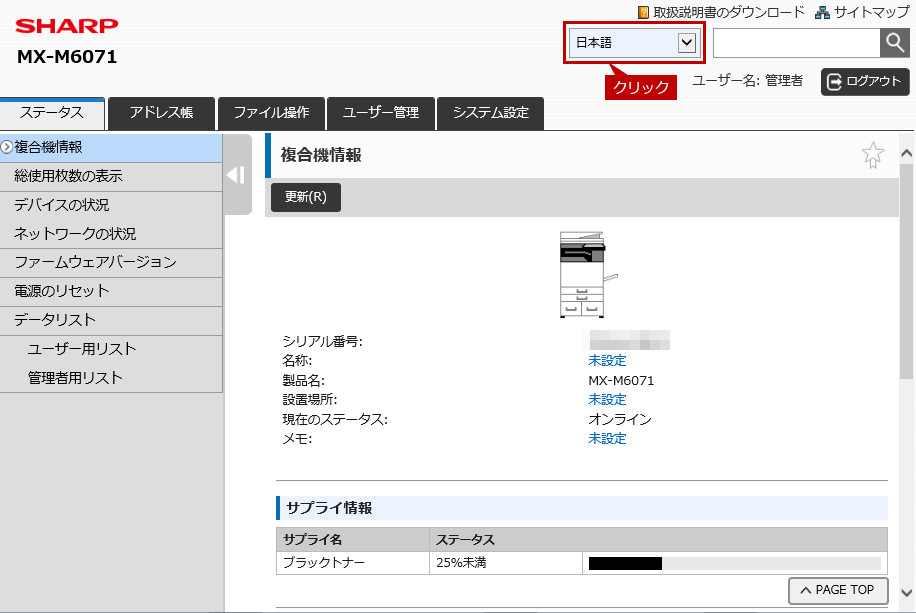916x613 pixels.
Task: Click the ブラックトナー cell
Action: click(353, 563)
